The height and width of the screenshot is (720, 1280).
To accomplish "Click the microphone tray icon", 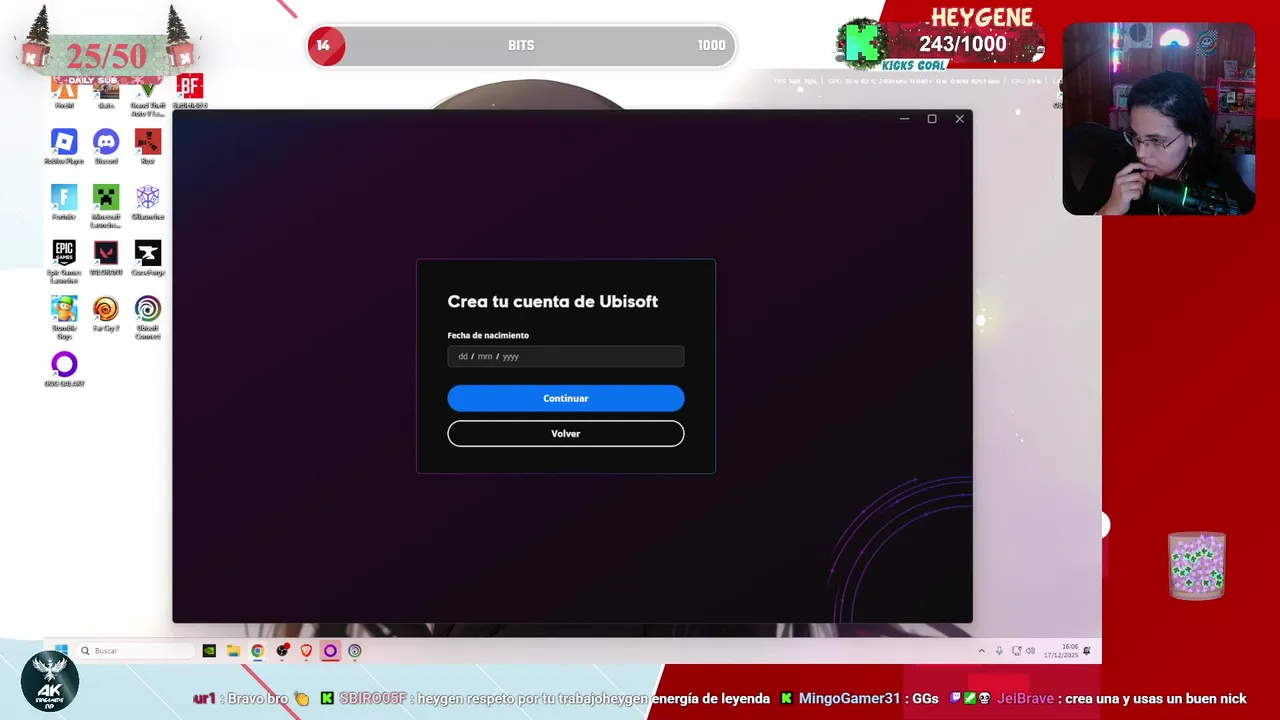I will [999, 651].
